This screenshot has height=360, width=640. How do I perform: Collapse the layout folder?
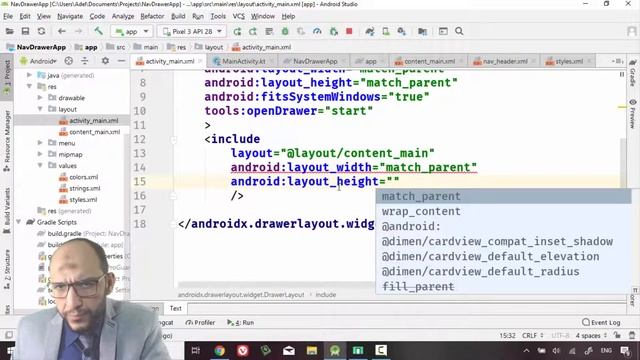pos(40,109)
